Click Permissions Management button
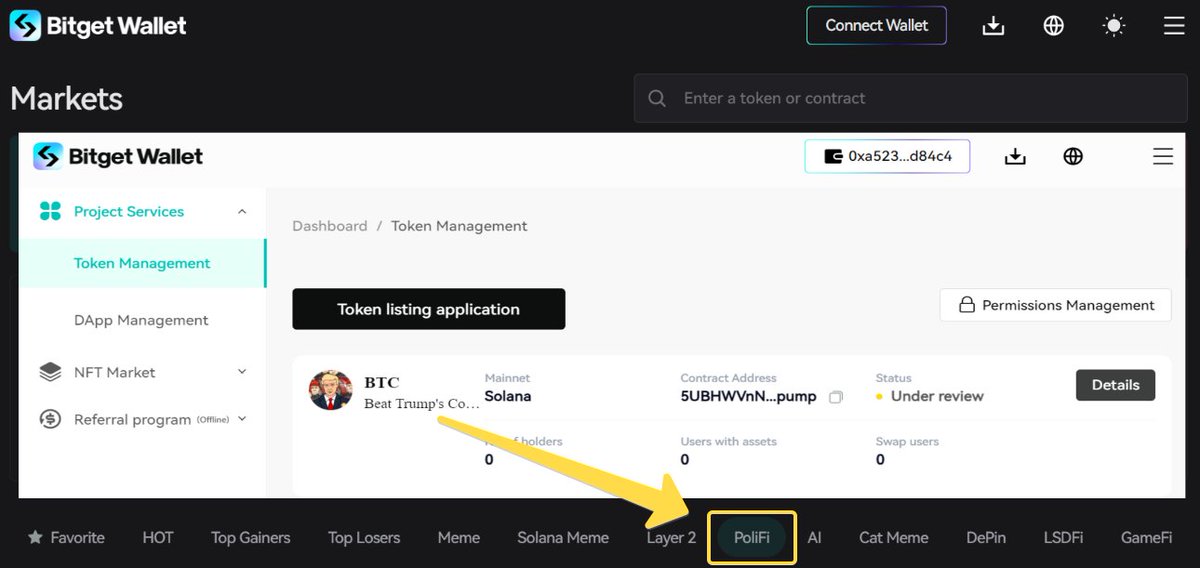This screenshot has height=568, width=1200. (1055, 305)
